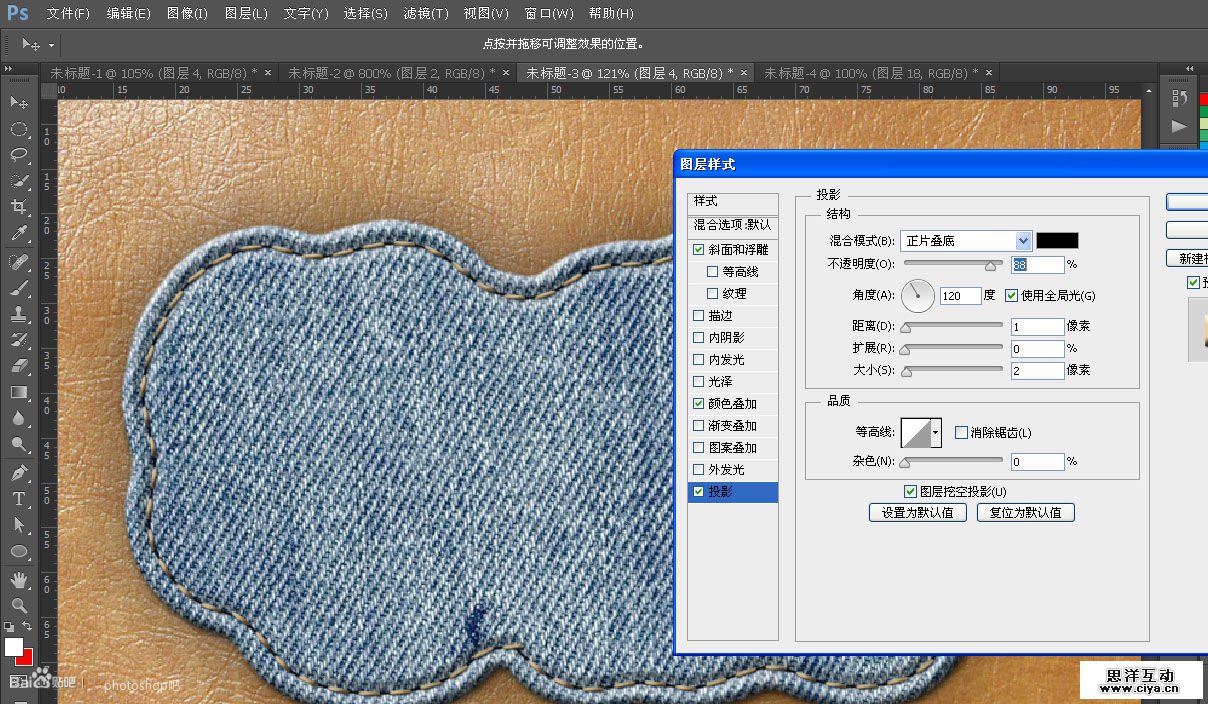Image resolution: width=1208 pixels, height=704 pixels.
Task: Enable the 描边 (Stroke) style checkbox
Action: (x=698, y=316)
